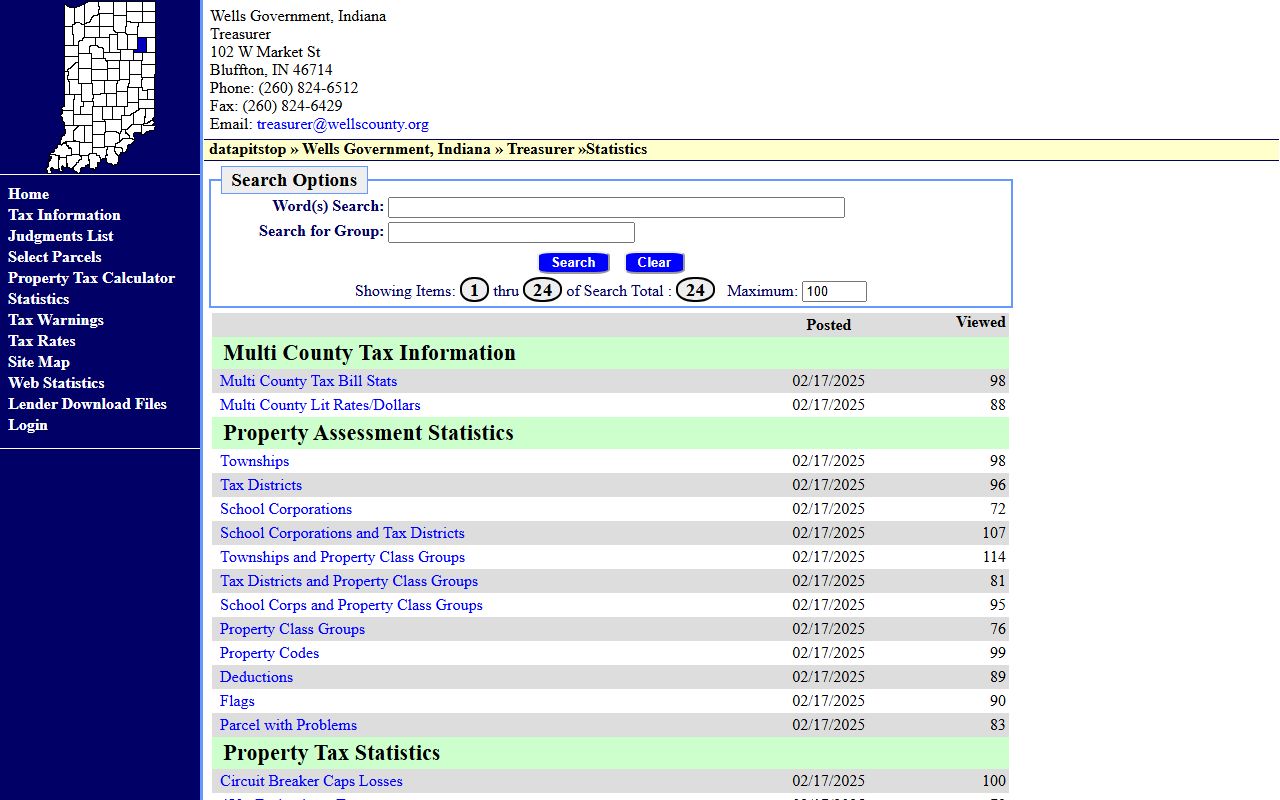Open Tax Rates in sidebar
This screenshot has height=800, width=1280.
41,341
